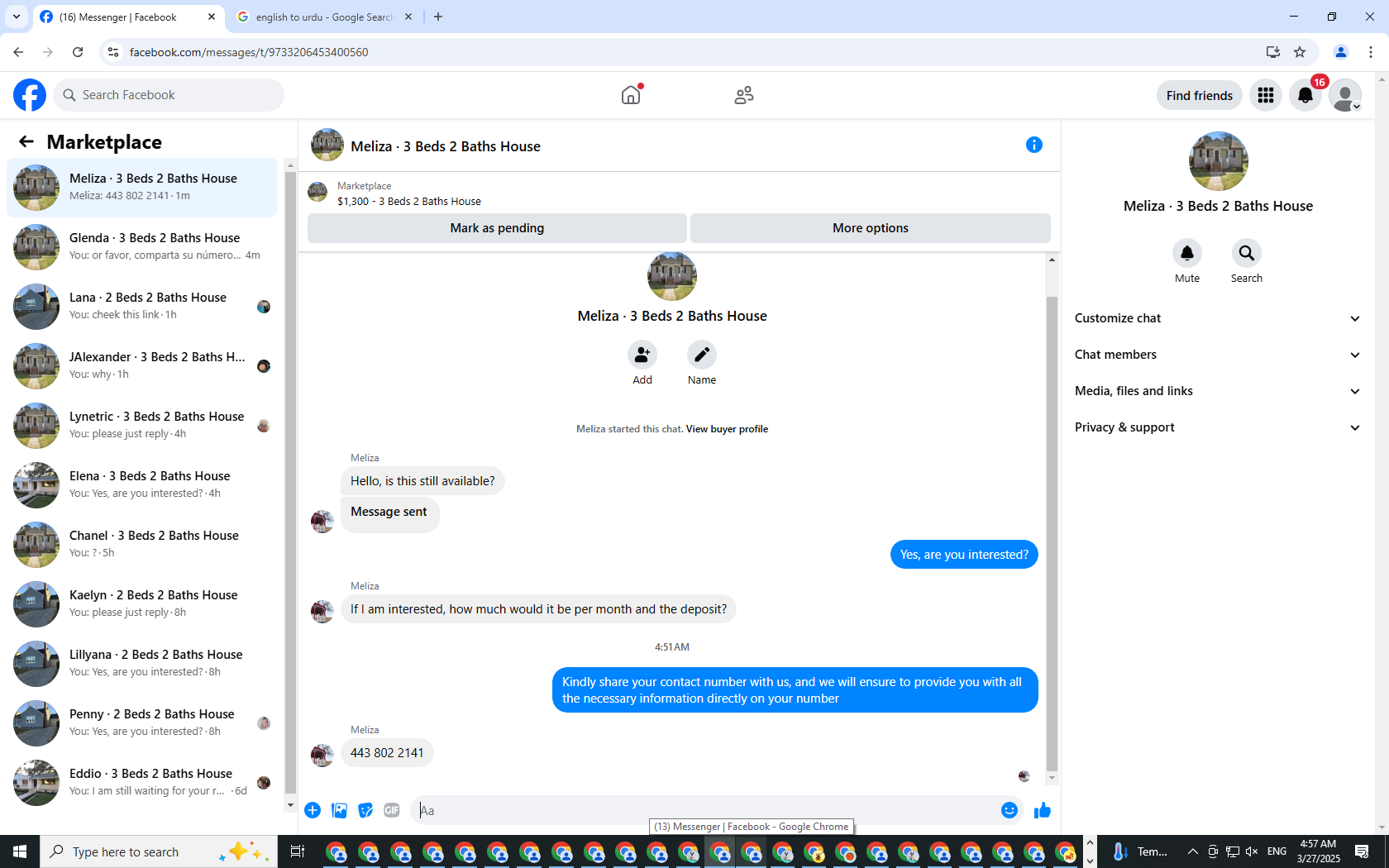Switch to Messenger Facebook tab
The image size is (1389, 868).
(x=128, y=17)
